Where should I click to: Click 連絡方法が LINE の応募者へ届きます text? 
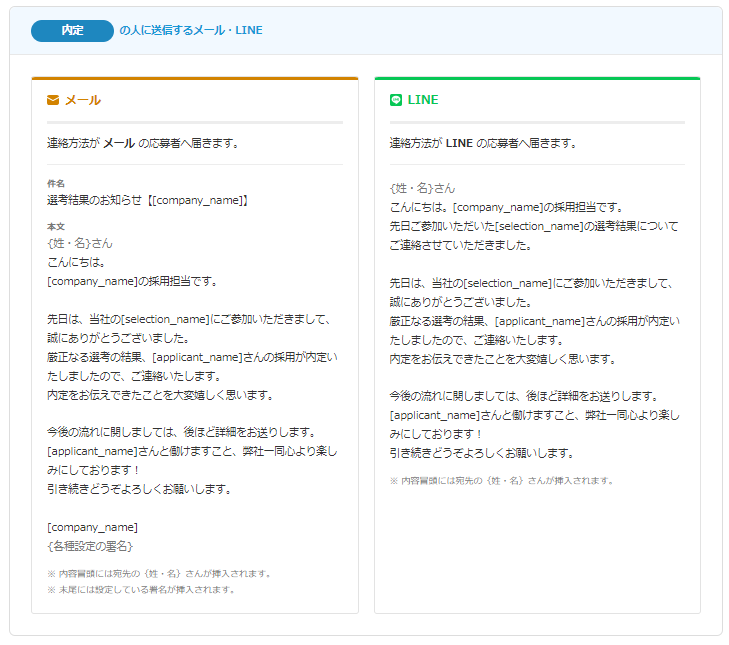483,143
